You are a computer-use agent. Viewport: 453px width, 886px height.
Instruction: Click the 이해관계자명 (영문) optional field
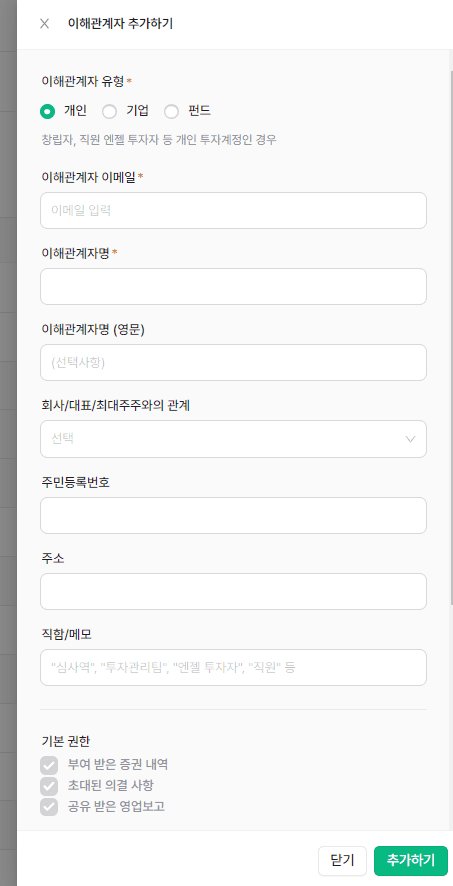(233, 362)
